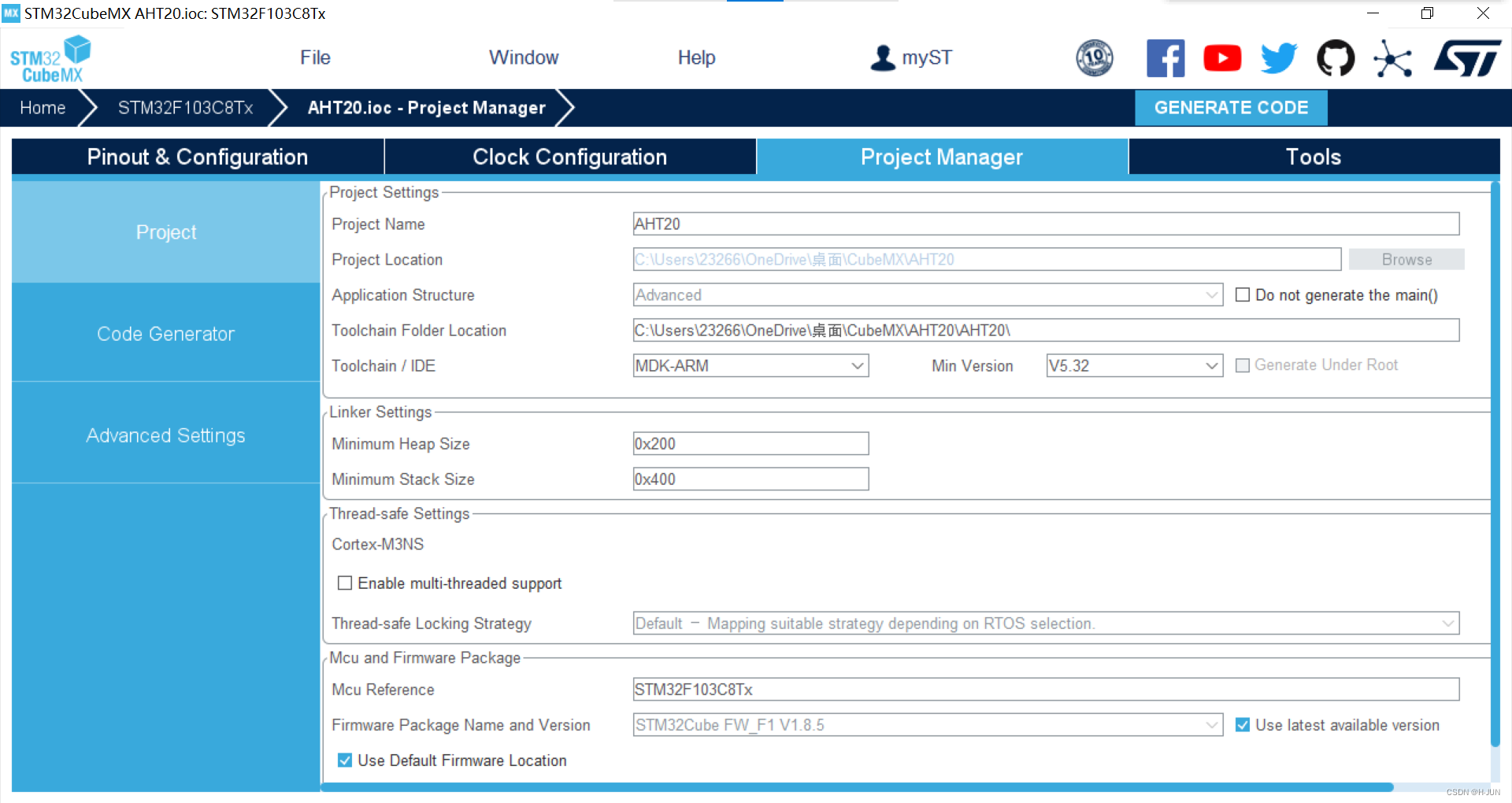Screen dimensions: 1512x803
Task: Open the myST user account icon
Action: tap(883, 57)
